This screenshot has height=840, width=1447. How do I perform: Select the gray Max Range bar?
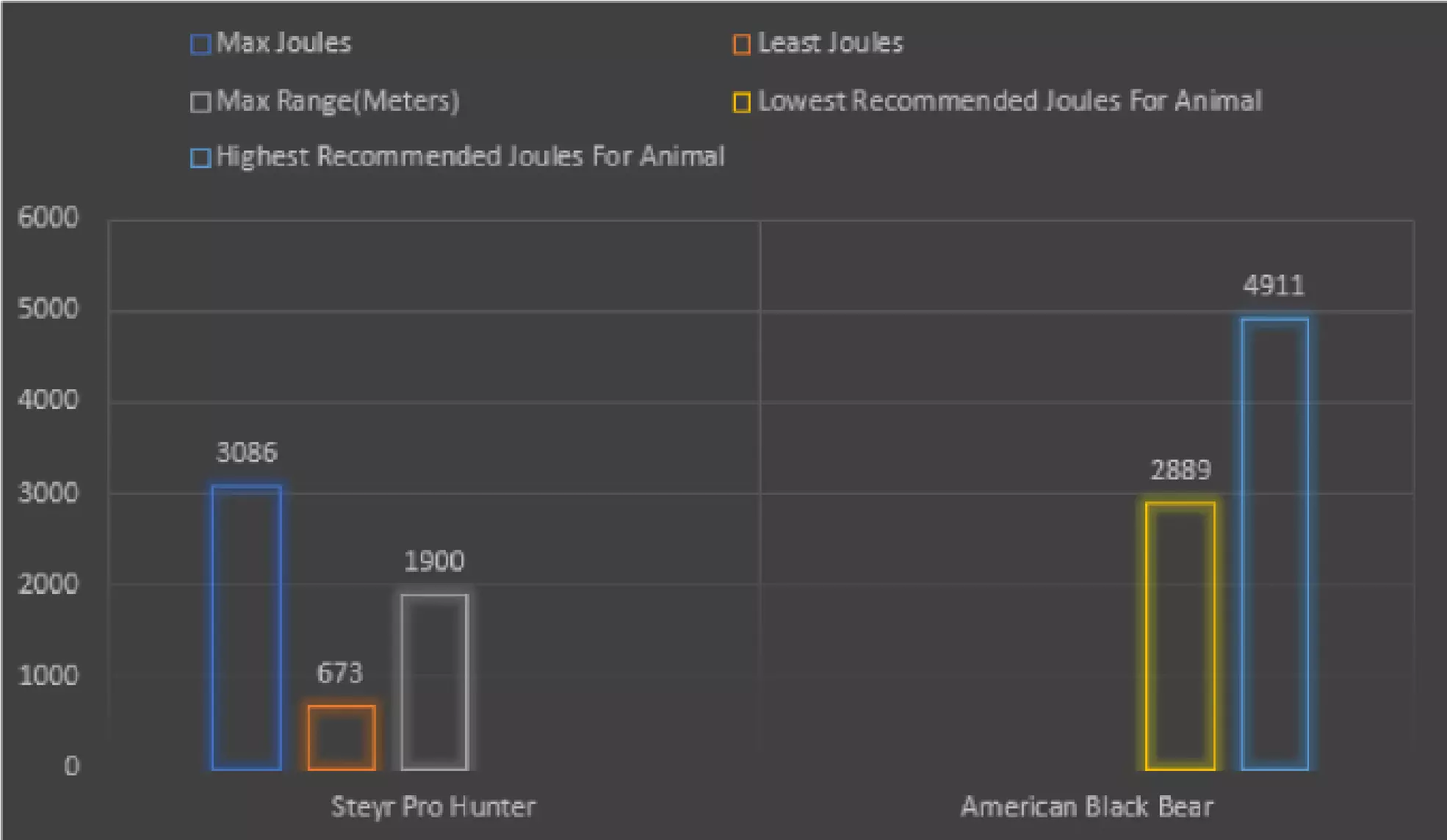click(x=434, y=682)
